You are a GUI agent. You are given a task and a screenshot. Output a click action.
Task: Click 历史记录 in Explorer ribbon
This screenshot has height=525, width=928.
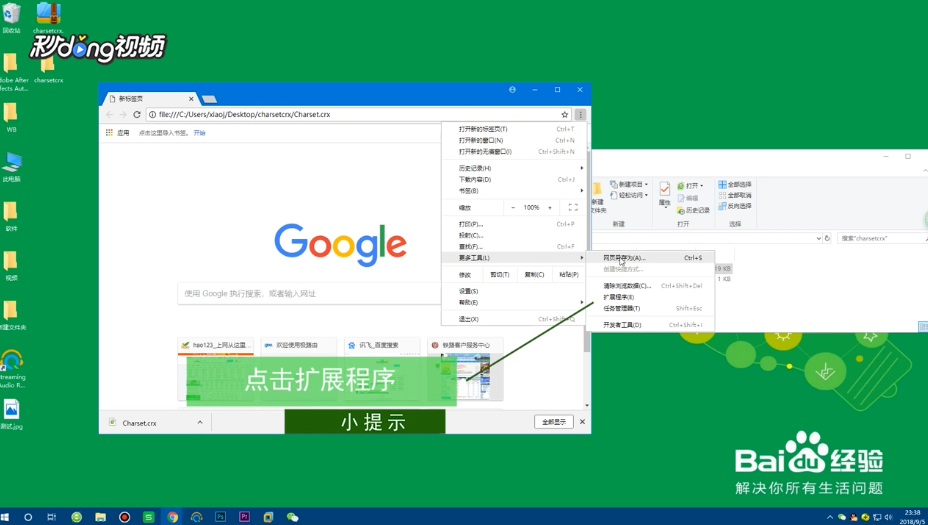pyautogui.click(x=694, y=210)
